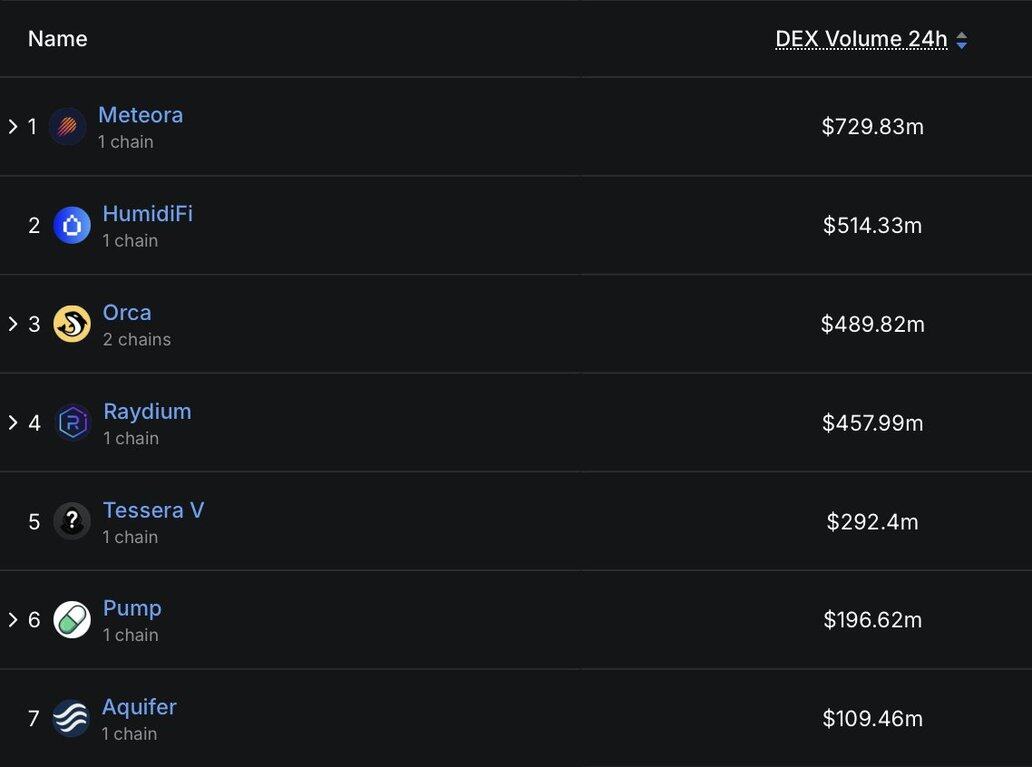Click the DEX Volume 24h column header
Viewport: 1032px width, 767px height.
pyautogui.click(x=861, y=39)
